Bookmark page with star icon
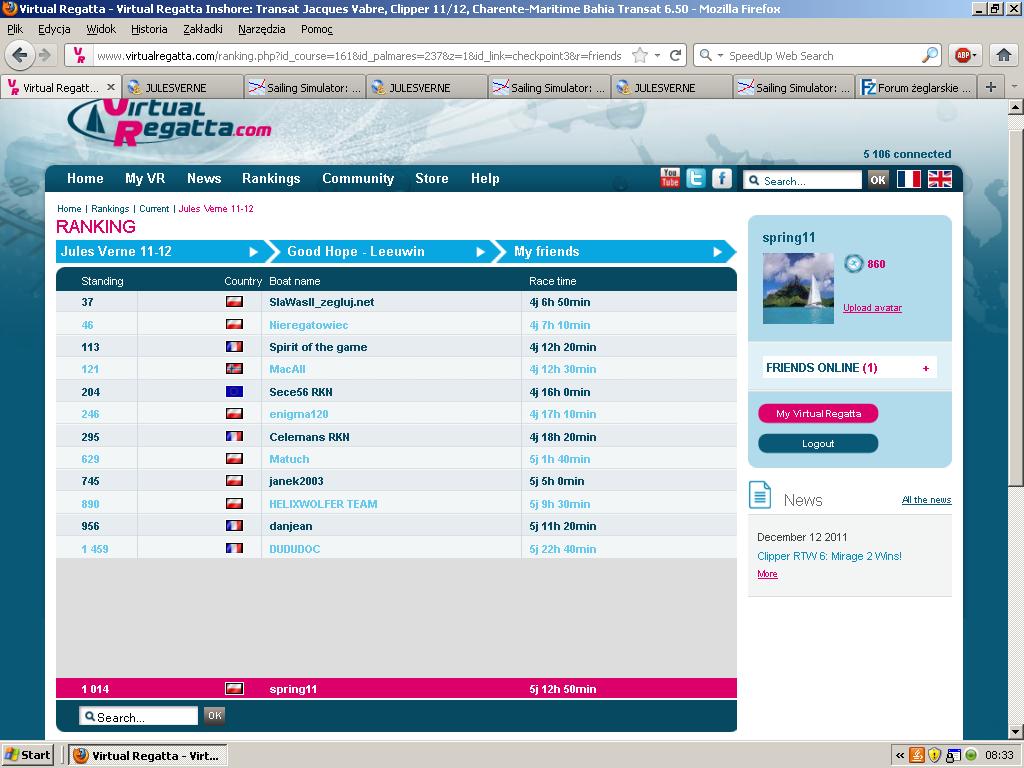The image size is (1024, 768). tap(640, 56)
